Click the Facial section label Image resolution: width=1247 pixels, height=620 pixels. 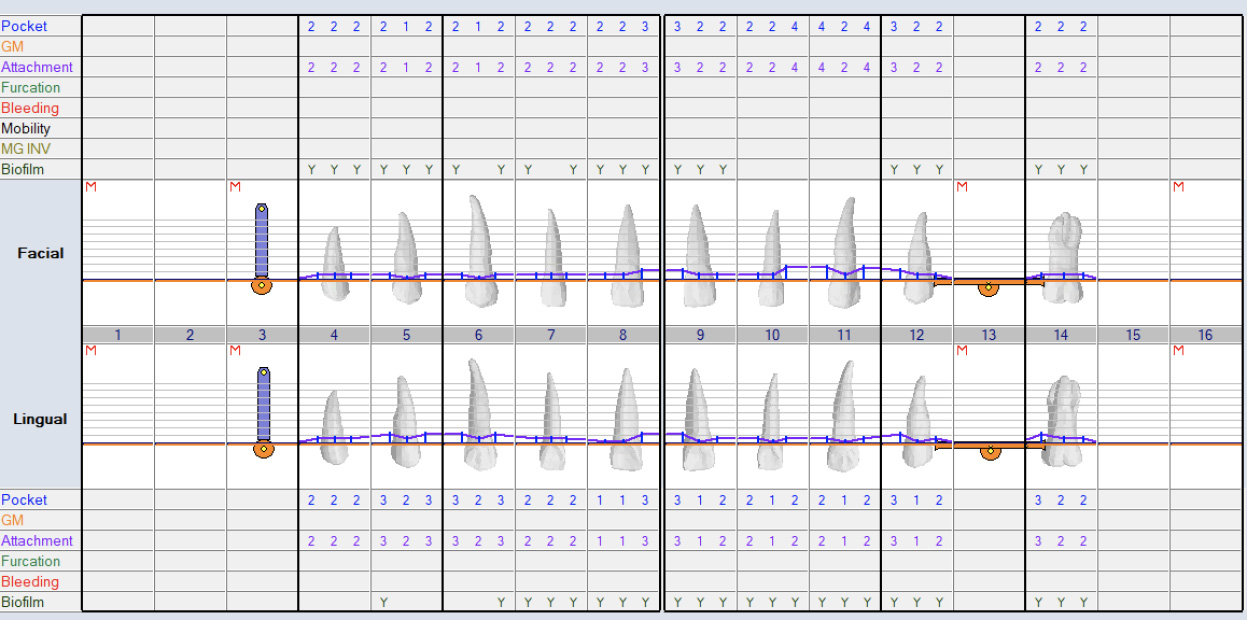[41, 253]
